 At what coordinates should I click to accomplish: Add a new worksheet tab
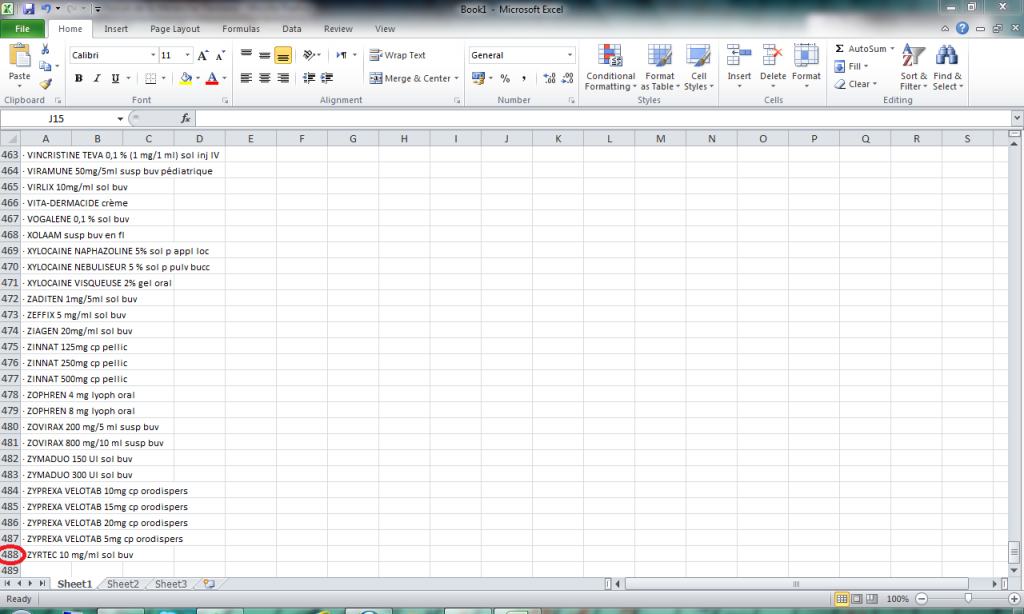pos(209,584)
